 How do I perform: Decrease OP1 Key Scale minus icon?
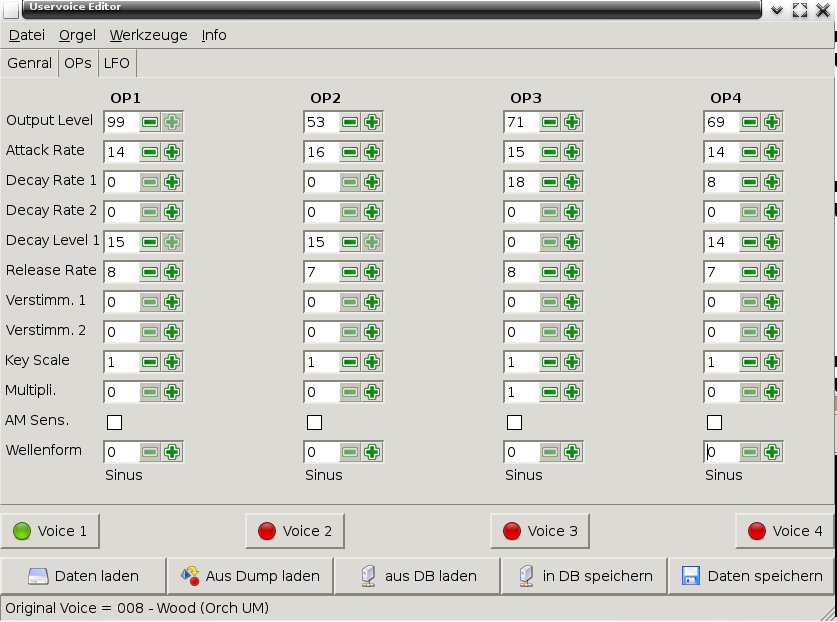coord(150,362)
